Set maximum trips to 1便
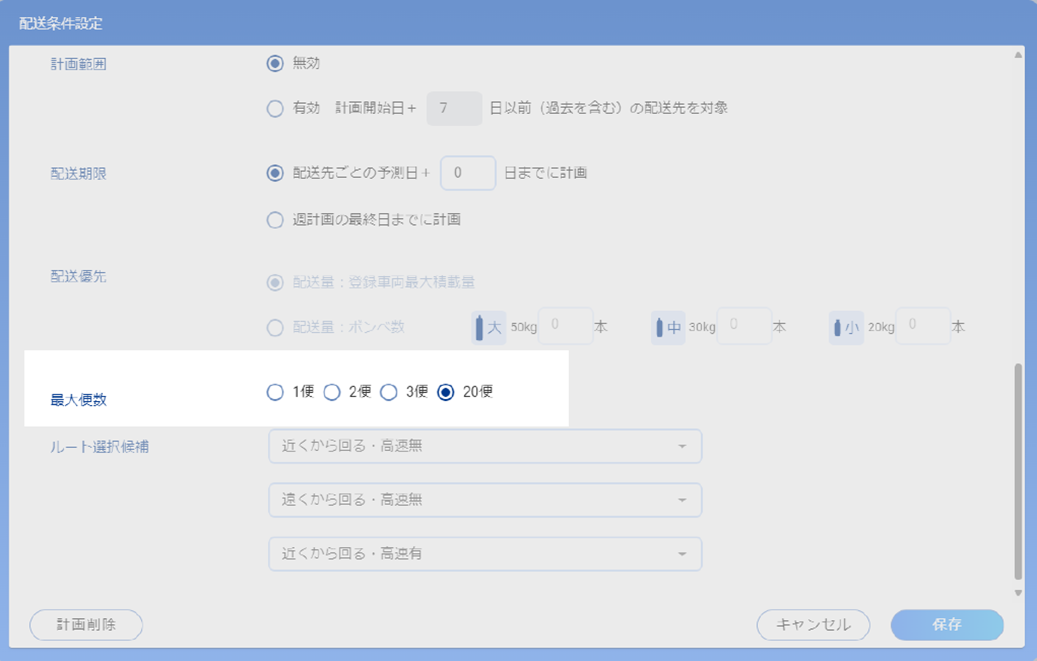 pos(275,392)
